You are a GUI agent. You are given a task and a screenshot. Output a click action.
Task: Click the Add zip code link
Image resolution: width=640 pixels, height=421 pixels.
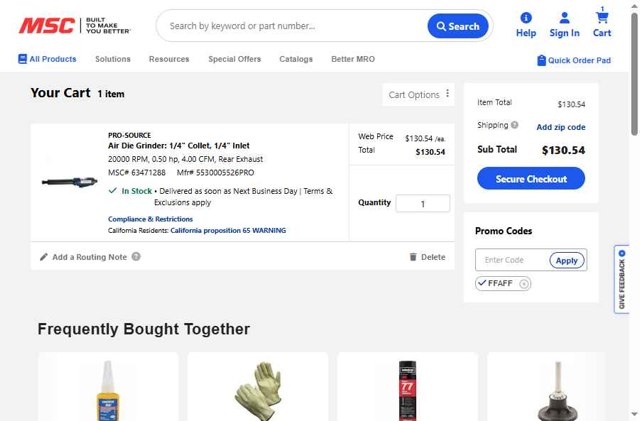click(560, 127)
